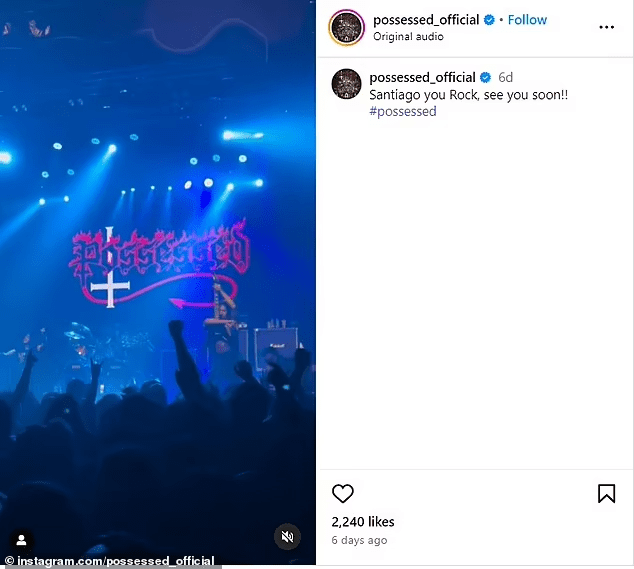Image resolution: width=634 pixels, height=569 pixels.
Task: Click the 6d time label beside username
Action: tap(505, 77)
